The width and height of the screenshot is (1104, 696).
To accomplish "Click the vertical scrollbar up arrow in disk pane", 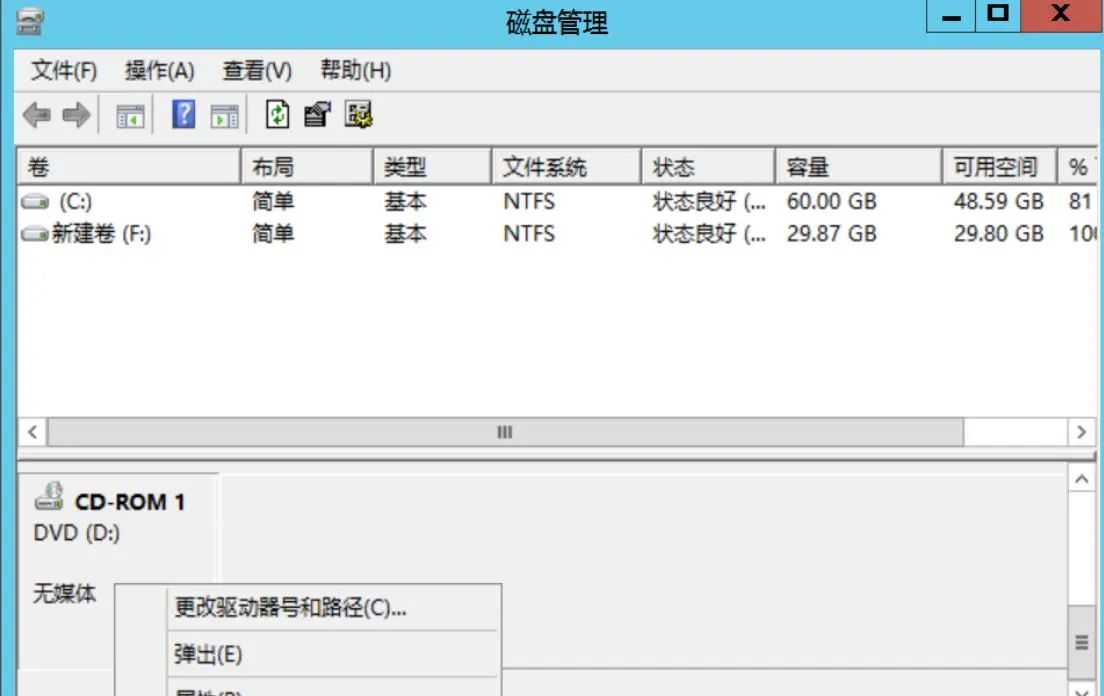I will (x=1081, y=479).
